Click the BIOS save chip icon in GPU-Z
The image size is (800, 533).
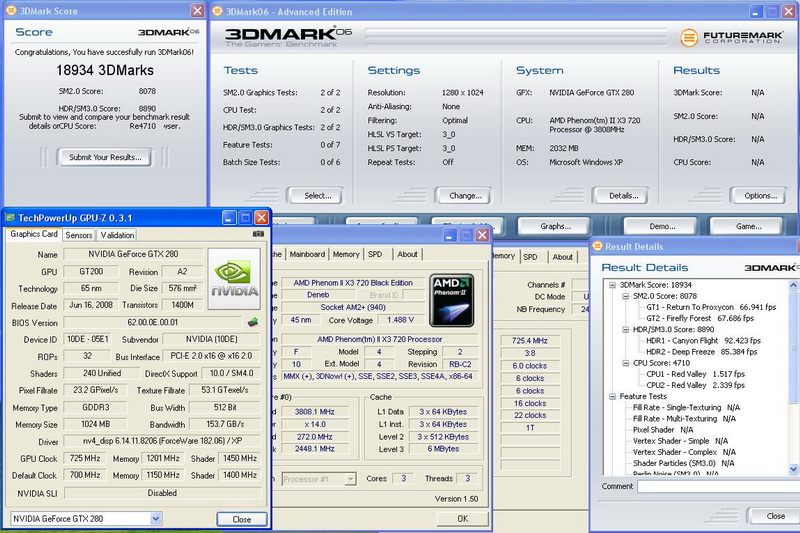coord(253,322)
